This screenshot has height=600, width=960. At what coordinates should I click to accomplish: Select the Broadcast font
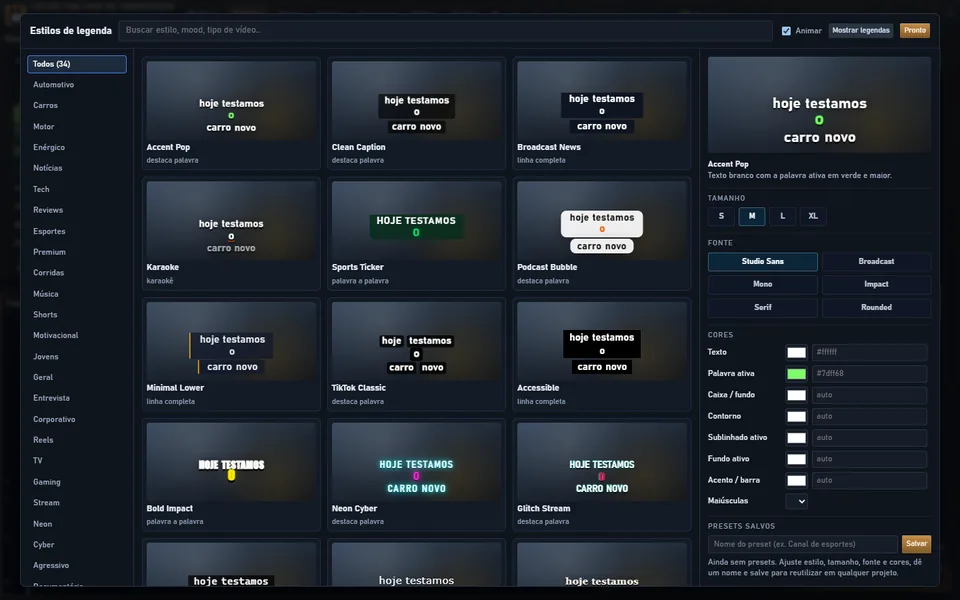(x=876, y=261)
